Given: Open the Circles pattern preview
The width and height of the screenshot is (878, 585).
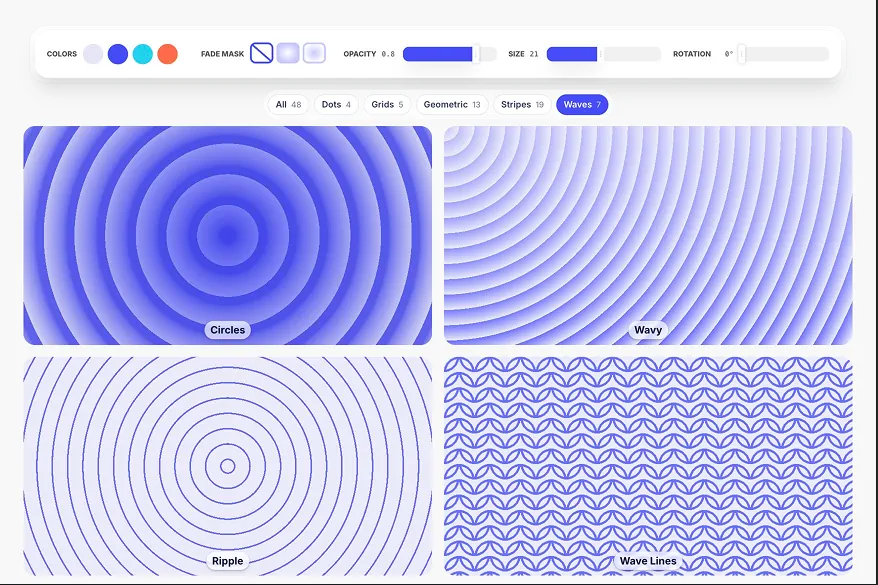Looking at the screenshot, I should click(227, 235).
